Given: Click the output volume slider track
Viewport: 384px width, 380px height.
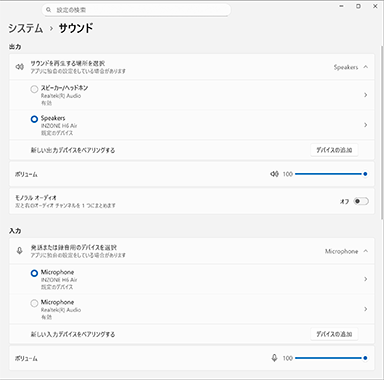Looking at the screenshot, I should pos(330,174).
